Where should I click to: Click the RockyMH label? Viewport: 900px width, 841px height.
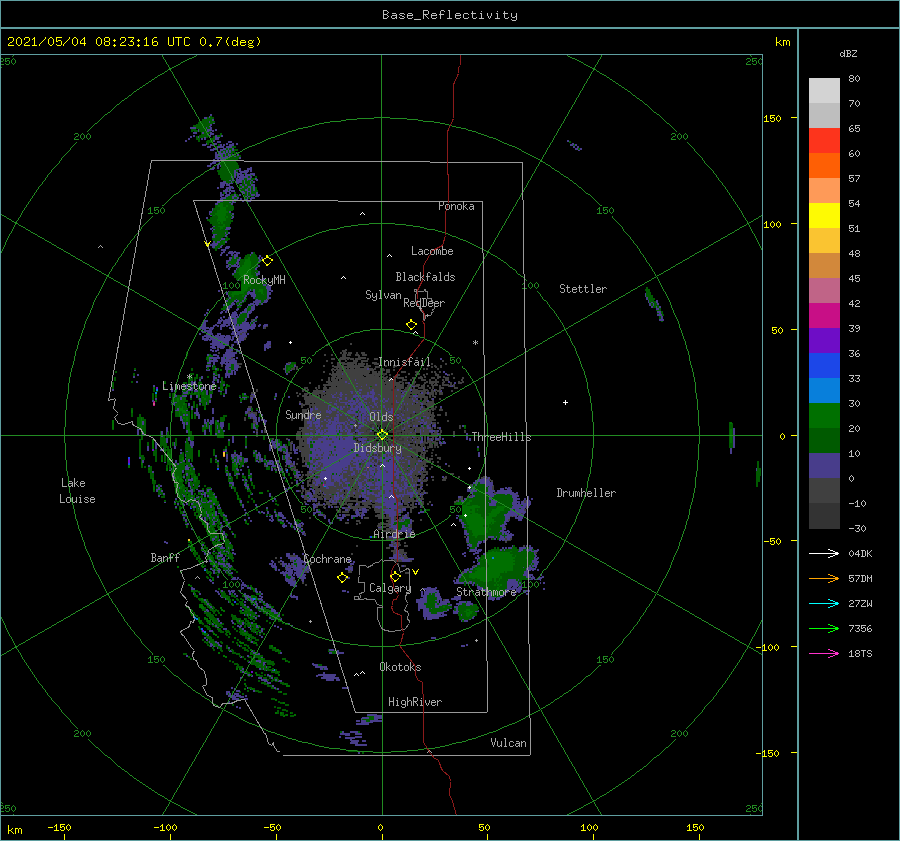point(264,280)
